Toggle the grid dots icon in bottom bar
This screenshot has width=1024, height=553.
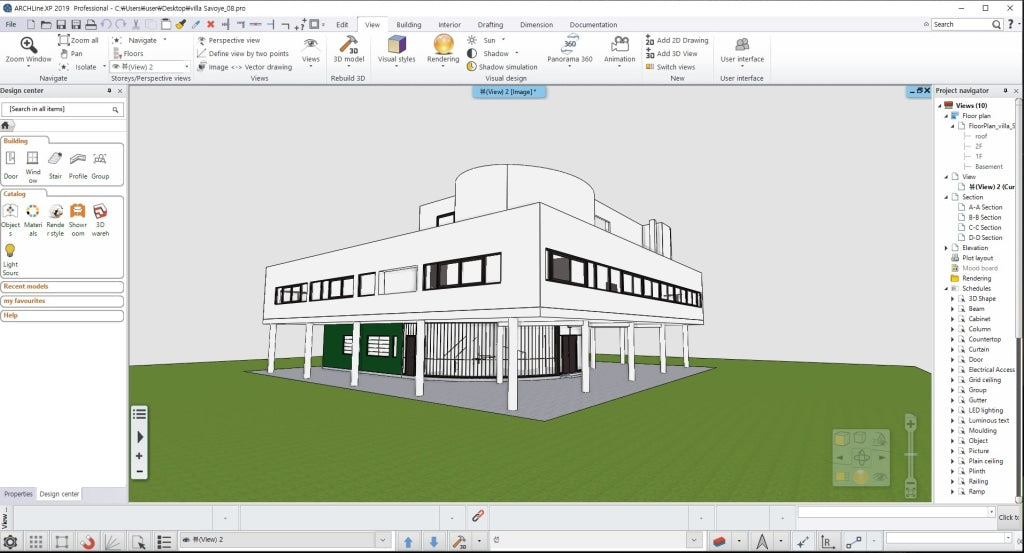[x=36, y=542]
